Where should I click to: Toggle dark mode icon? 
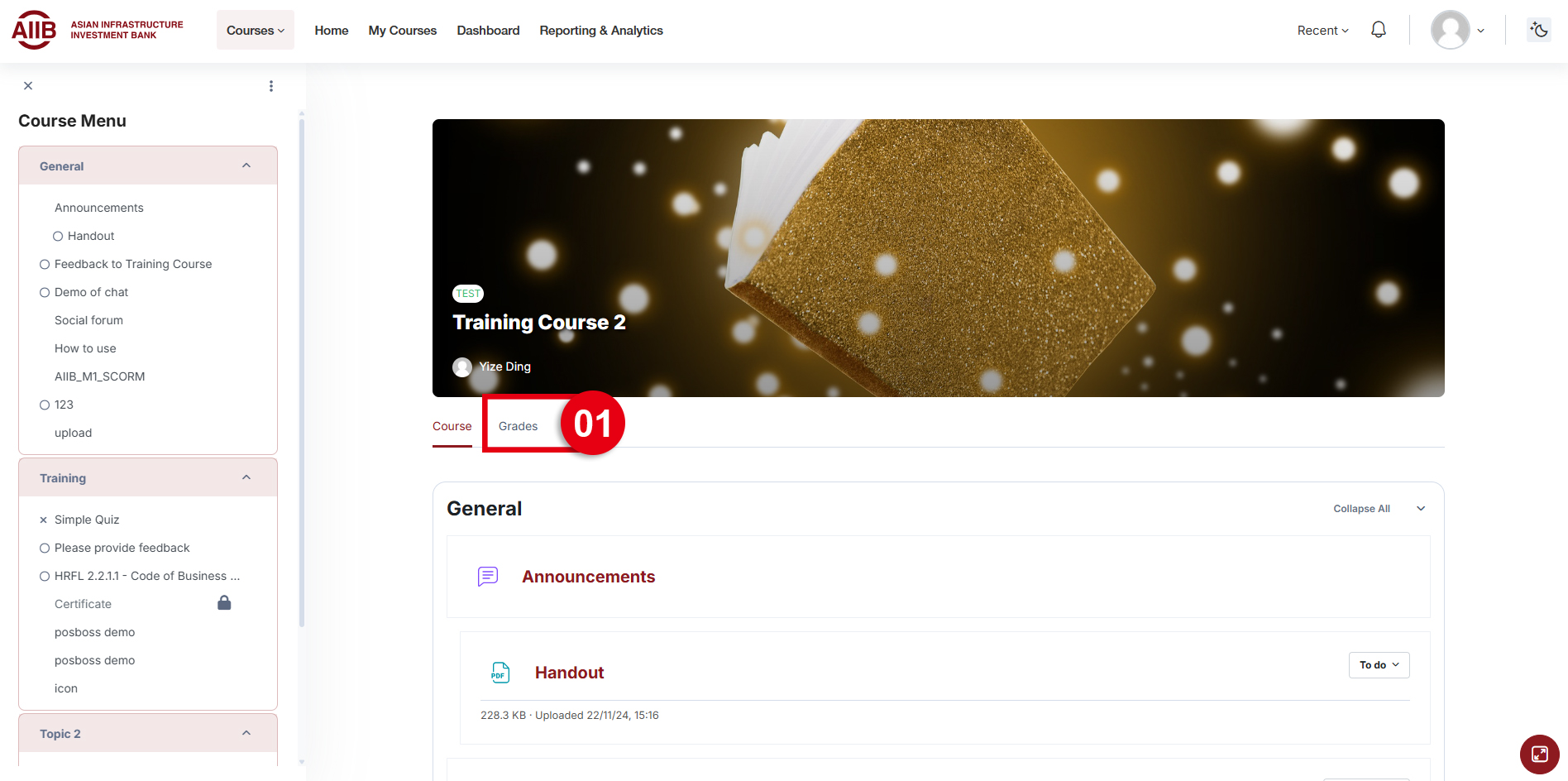click(1539, 30)
